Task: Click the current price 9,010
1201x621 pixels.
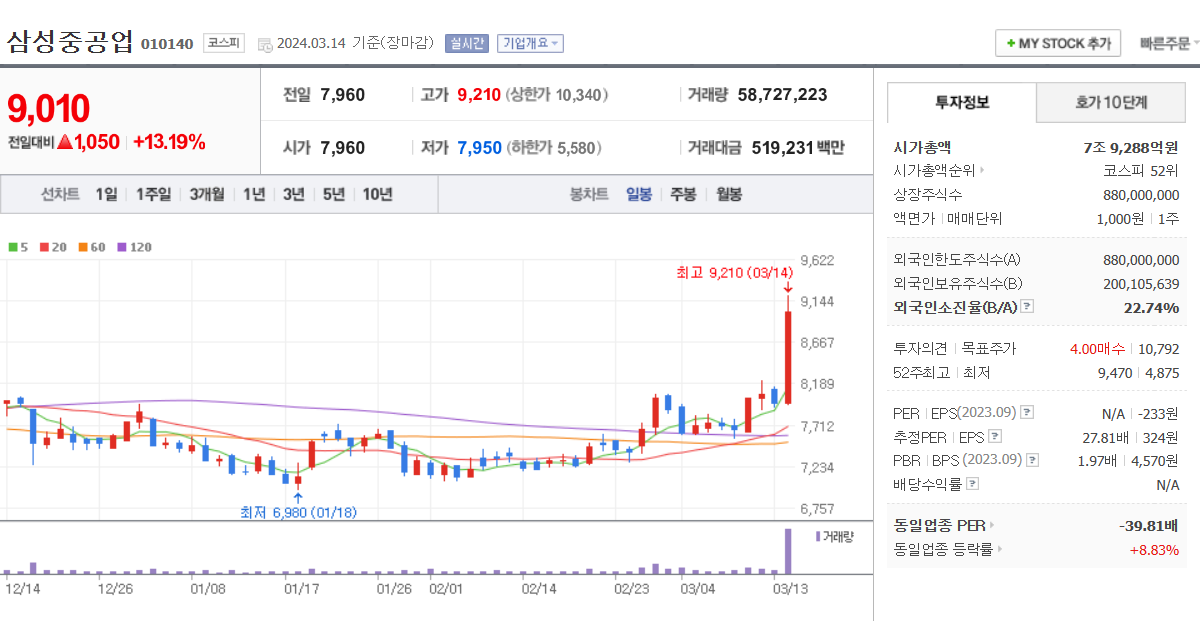Action: (x=49, y=108)
